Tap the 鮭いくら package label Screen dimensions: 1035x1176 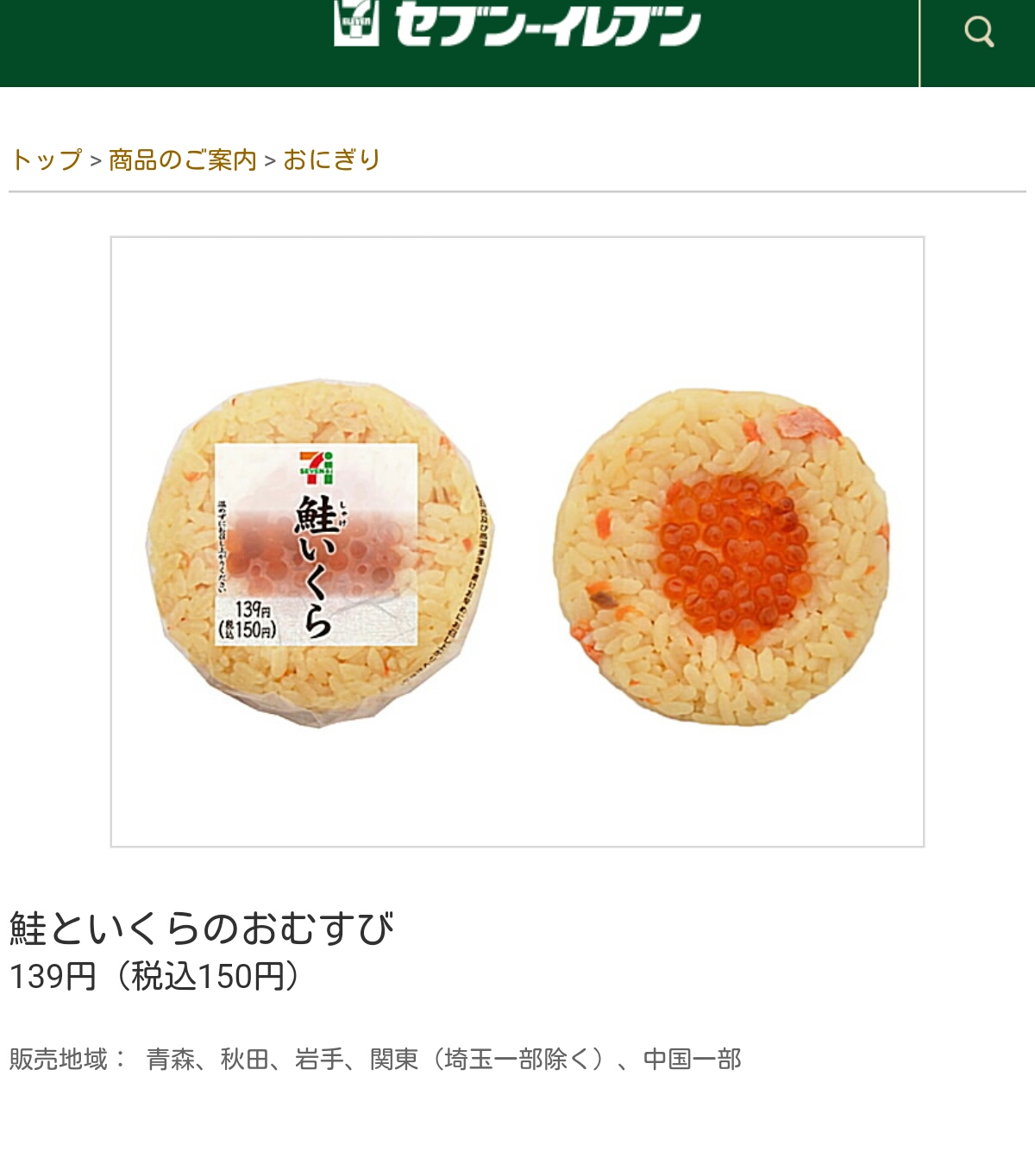point(317,544)
